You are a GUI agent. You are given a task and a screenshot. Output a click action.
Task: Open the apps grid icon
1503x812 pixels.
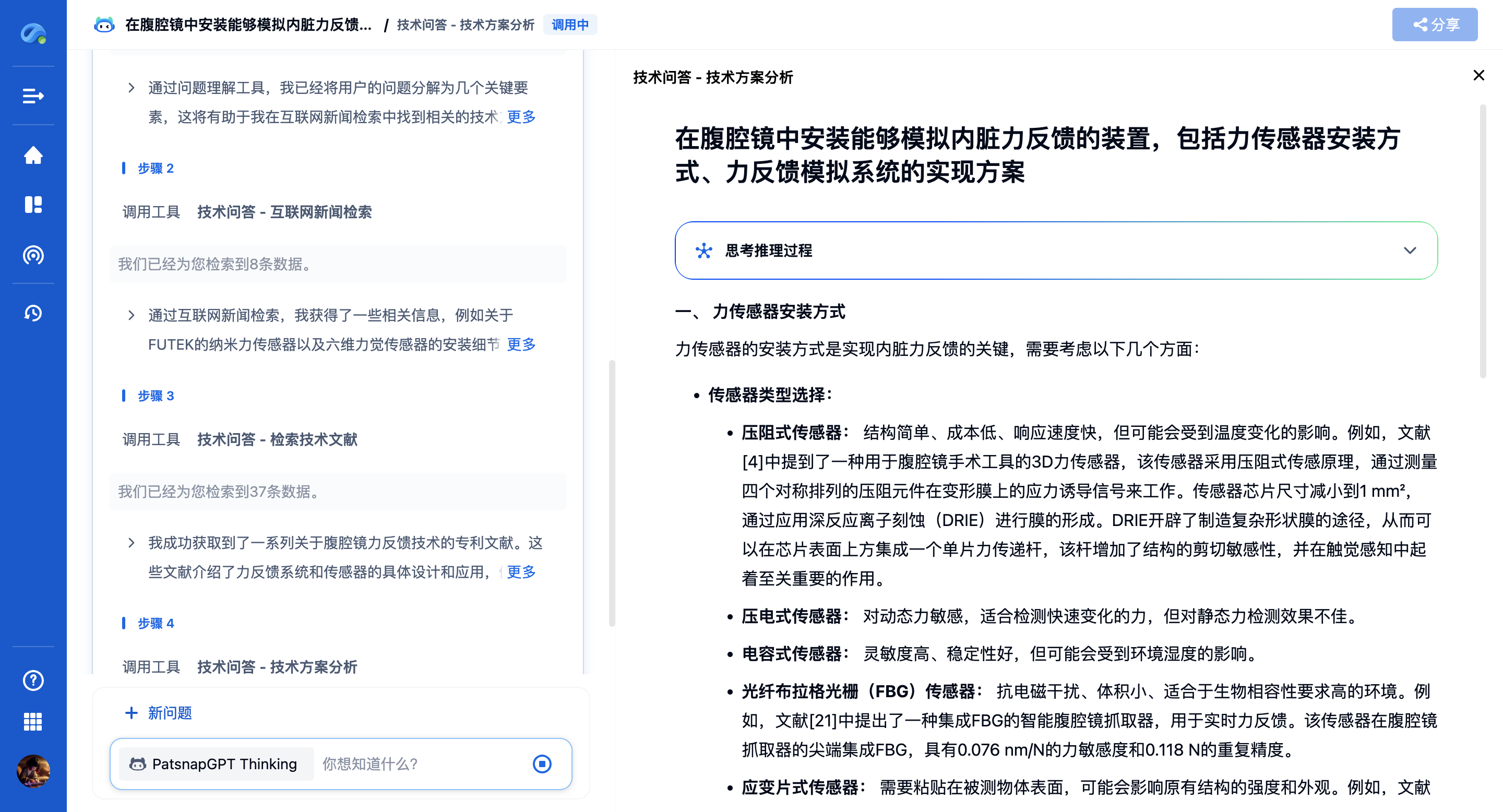coord(33,722)
